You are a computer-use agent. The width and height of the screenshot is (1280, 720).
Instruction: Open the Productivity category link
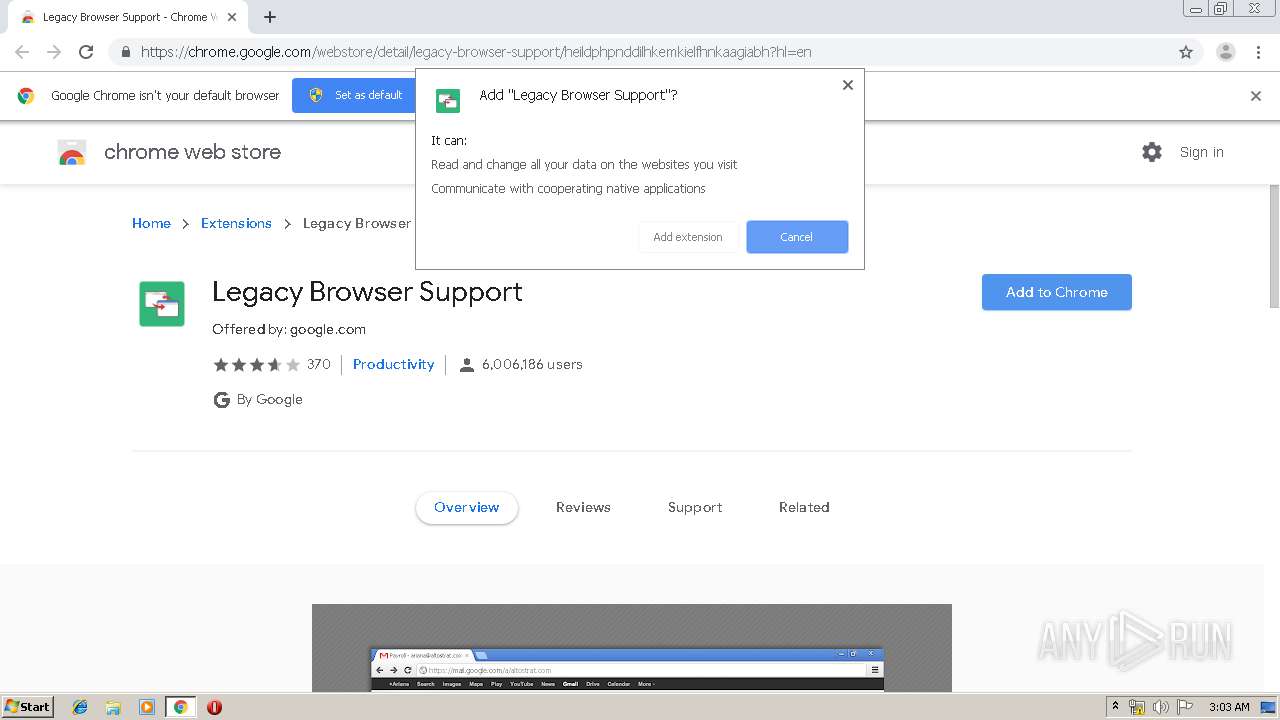tap(393, 364)
